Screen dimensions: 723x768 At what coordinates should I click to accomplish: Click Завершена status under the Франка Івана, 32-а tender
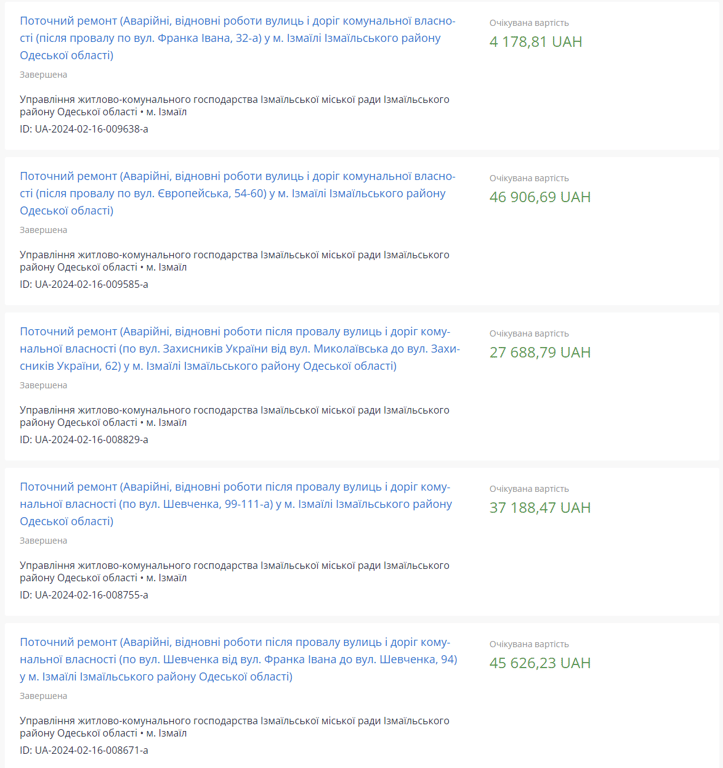pyautogui.click(x=44, y=75)
